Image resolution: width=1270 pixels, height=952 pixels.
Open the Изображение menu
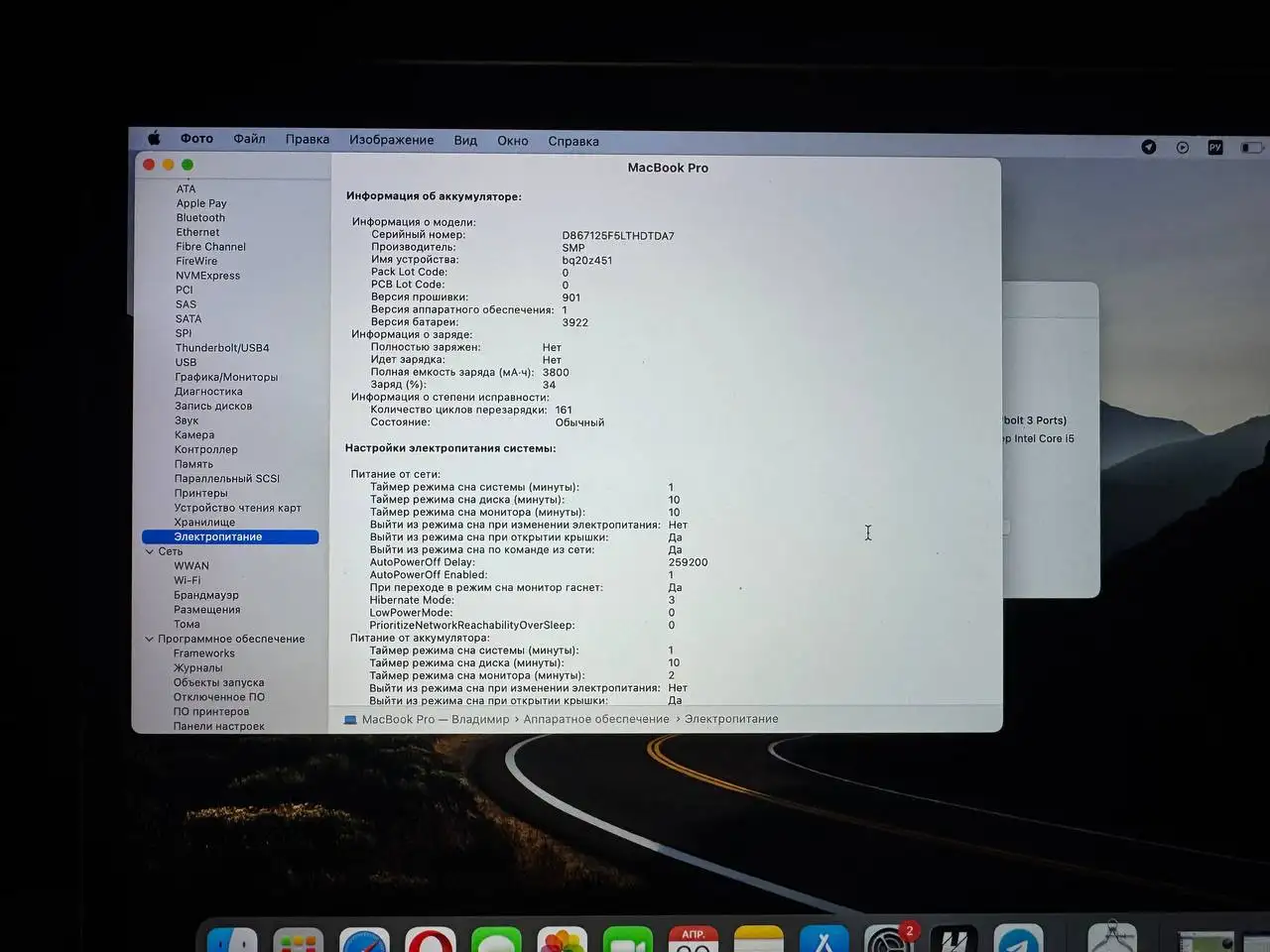392,140
